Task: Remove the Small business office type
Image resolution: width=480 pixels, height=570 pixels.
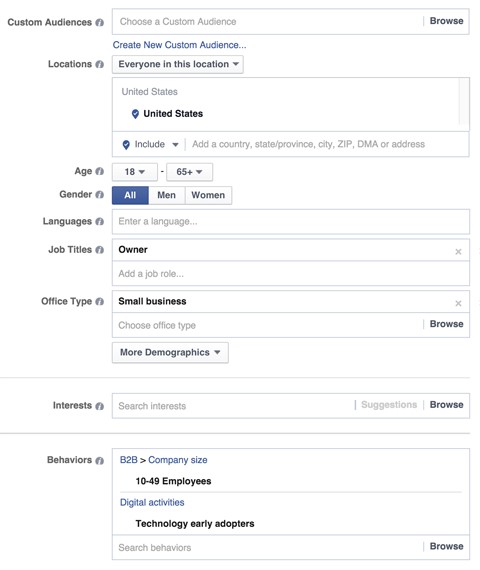Action: point(458,303)
